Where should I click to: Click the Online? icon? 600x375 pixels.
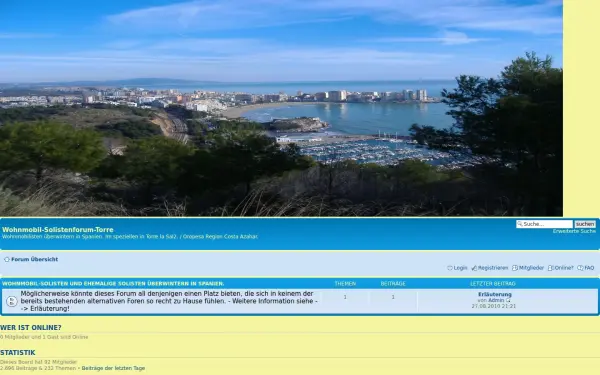(x=551, y=268)
